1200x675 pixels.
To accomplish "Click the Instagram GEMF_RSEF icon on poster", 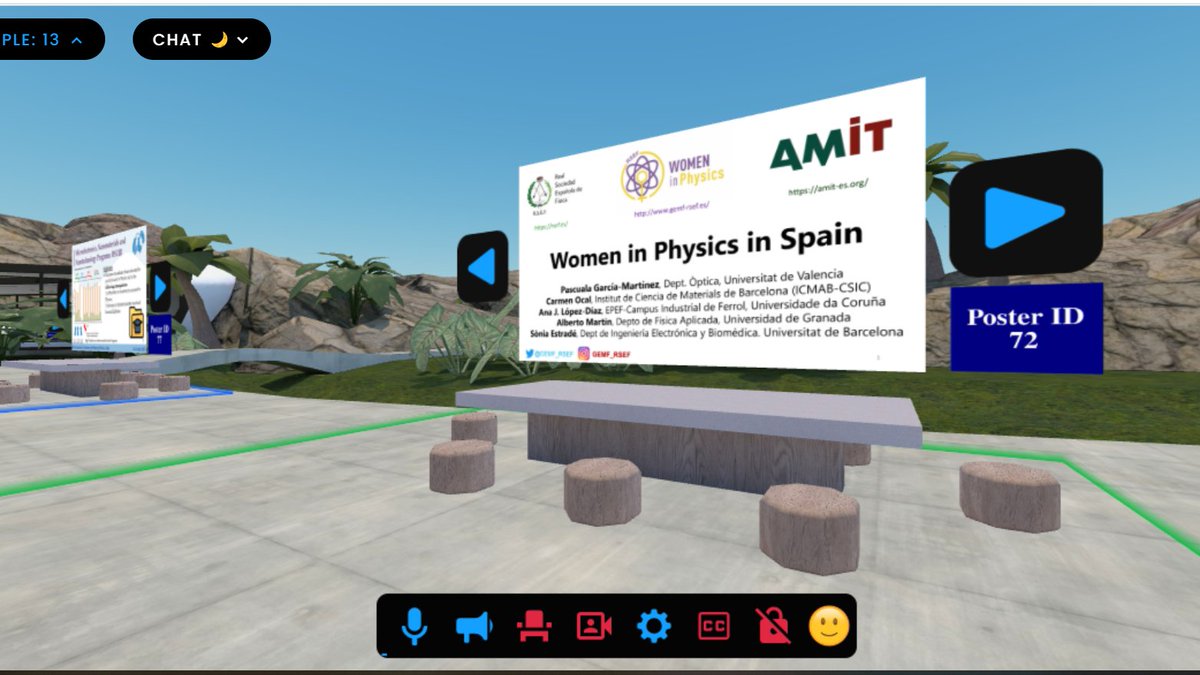I will (x=583, y=353).
